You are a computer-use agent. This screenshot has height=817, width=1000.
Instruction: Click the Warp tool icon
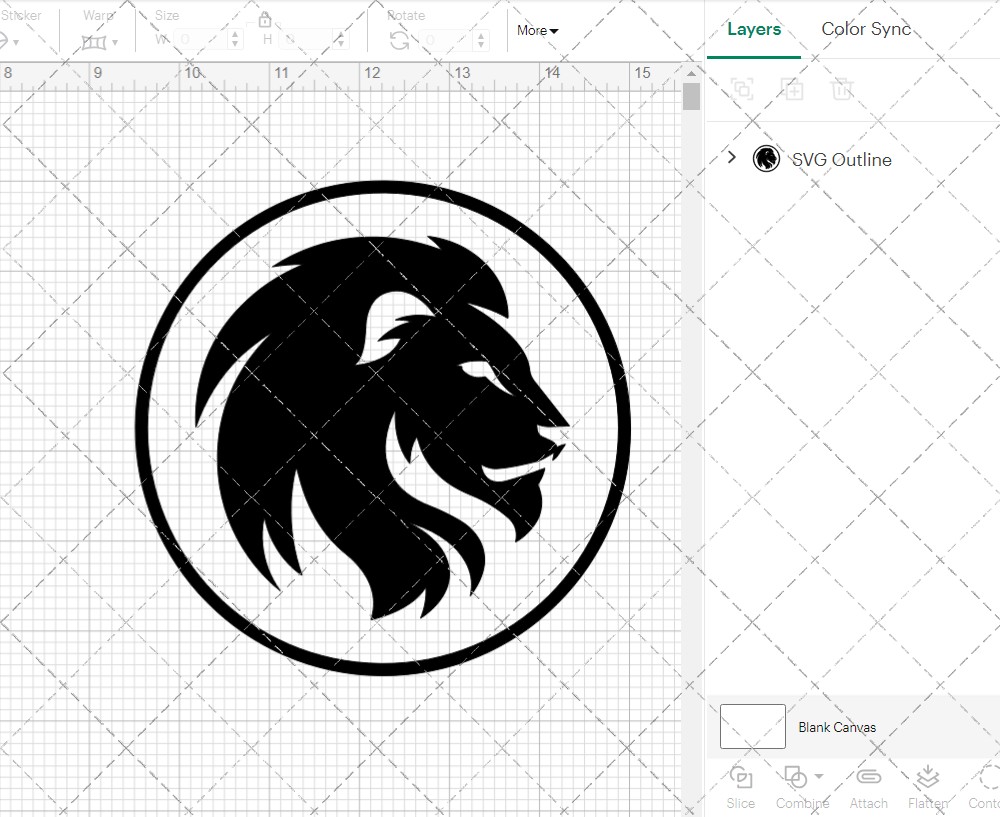tap(95, 42)
